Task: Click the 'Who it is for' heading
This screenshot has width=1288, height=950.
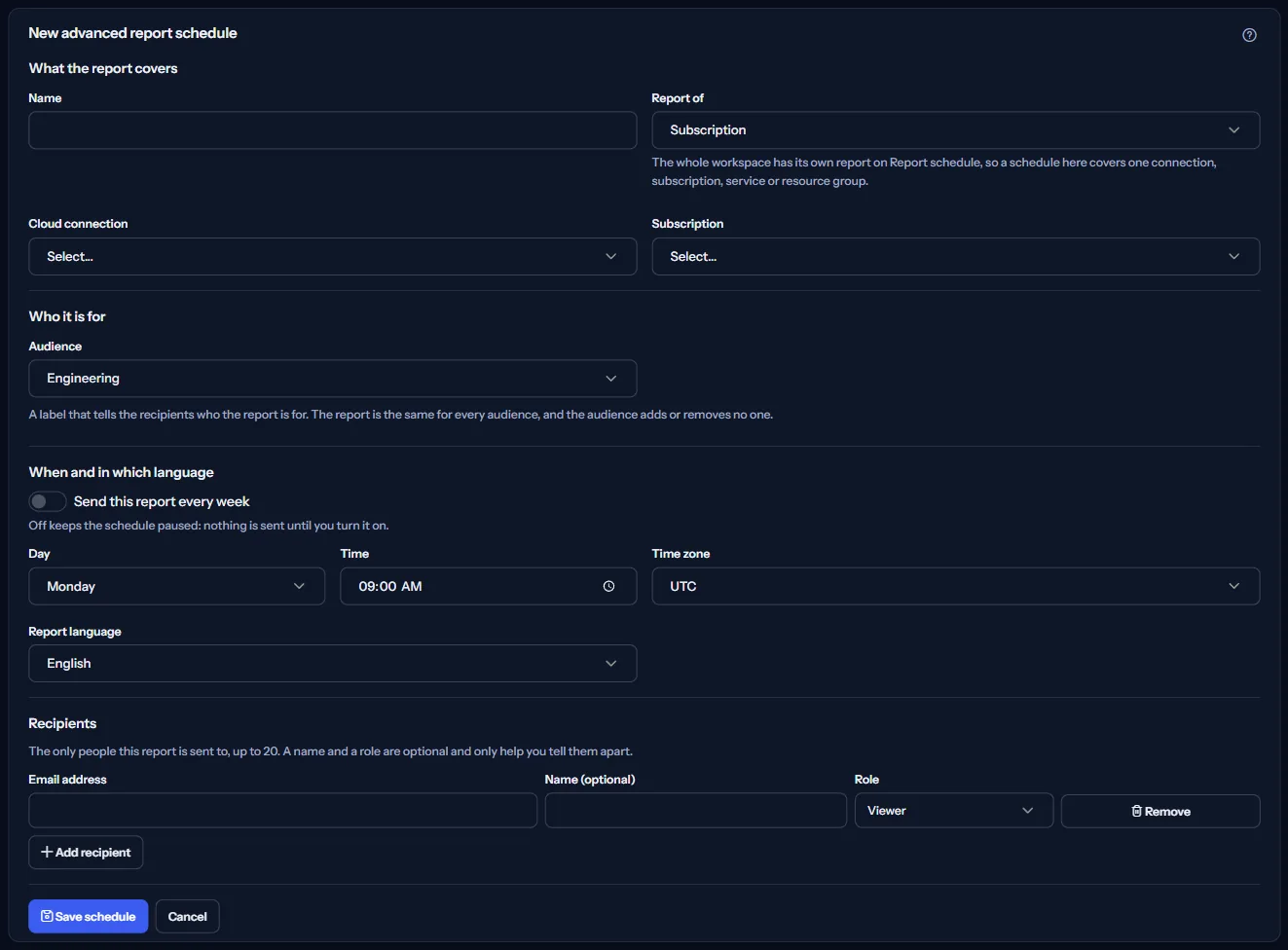Action: pyautogui.click(x=67, y=316)
